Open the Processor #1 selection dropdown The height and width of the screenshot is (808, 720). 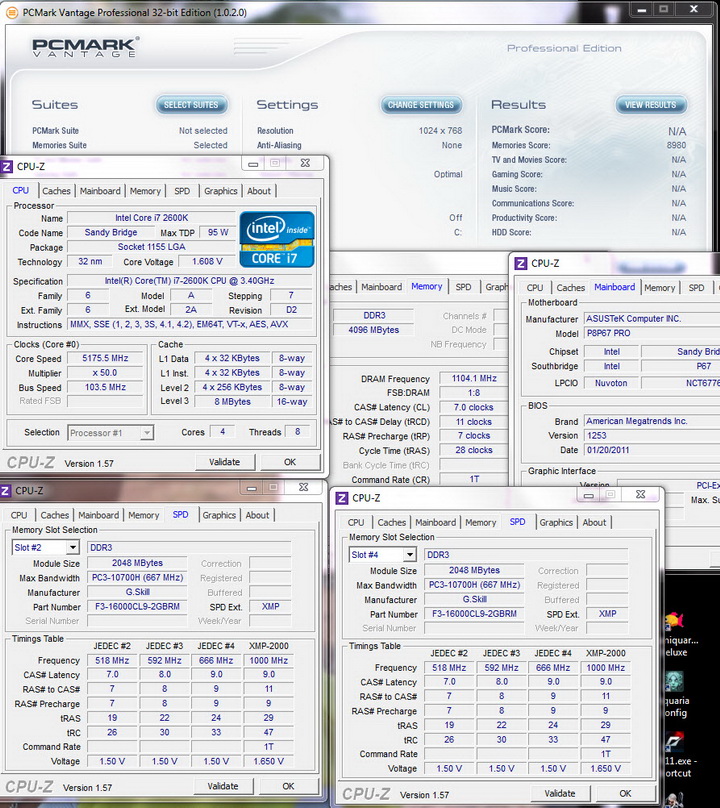tap(146, 433)
